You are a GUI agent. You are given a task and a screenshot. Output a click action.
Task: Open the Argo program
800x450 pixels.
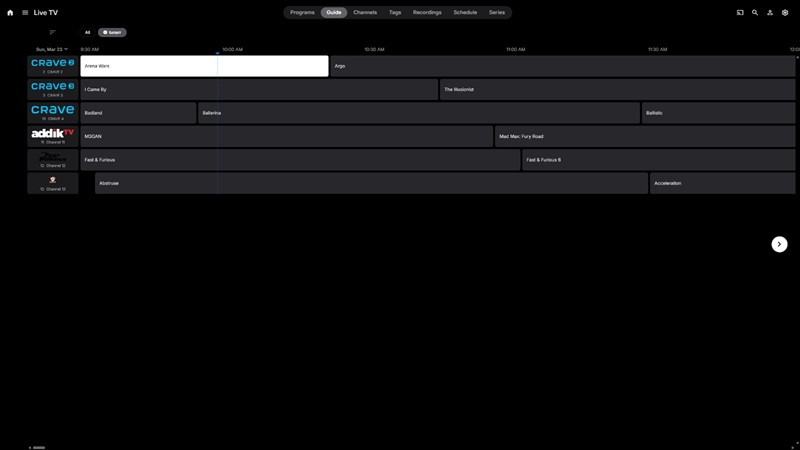tap(563, 66)
